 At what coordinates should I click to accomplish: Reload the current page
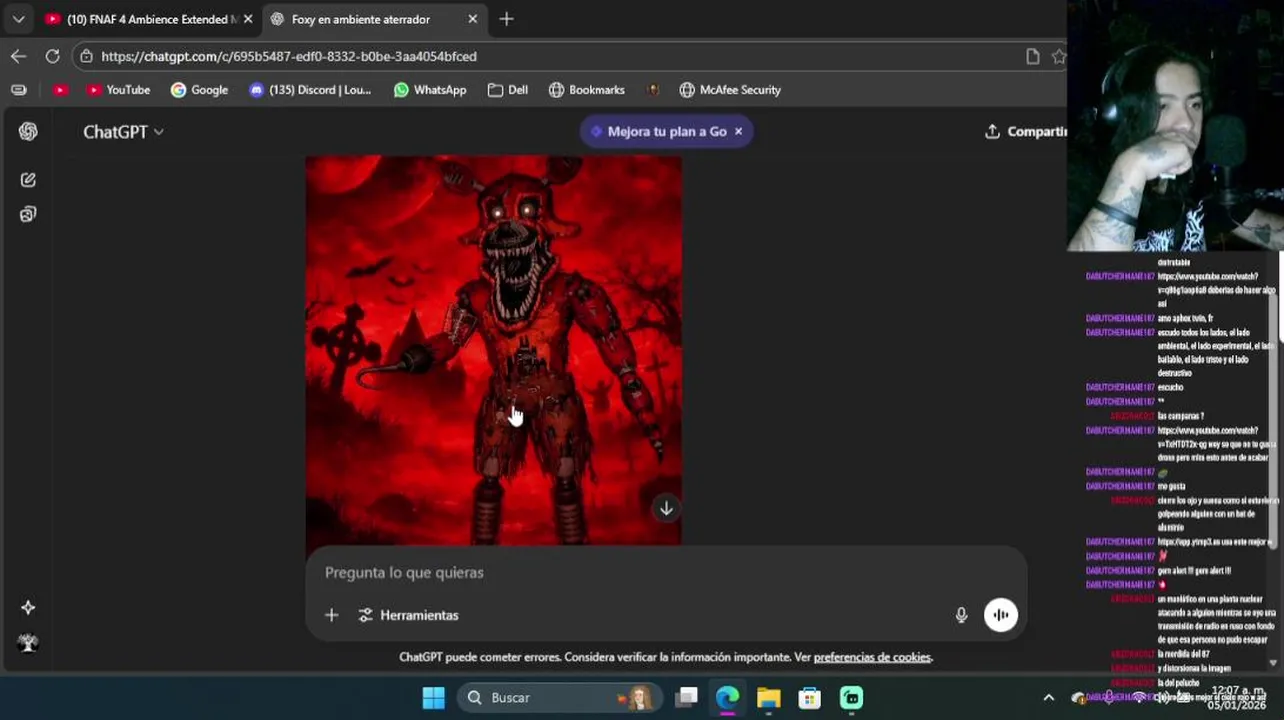pyautogui.click(x=52, y=56)
